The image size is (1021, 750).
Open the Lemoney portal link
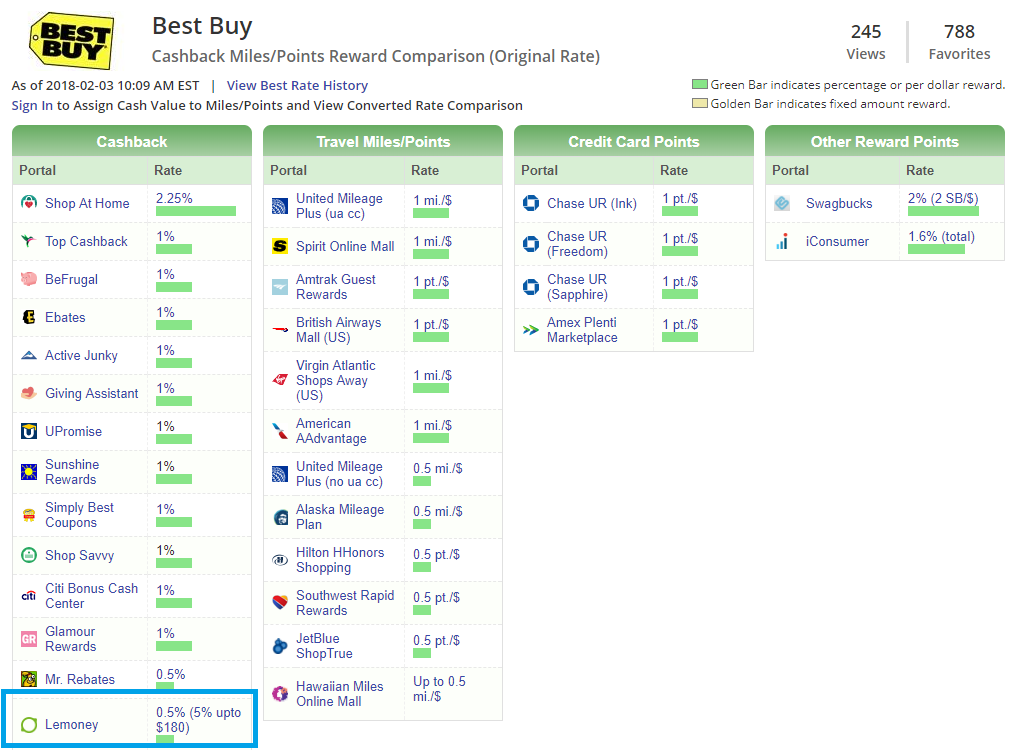(x=72, y=725)
